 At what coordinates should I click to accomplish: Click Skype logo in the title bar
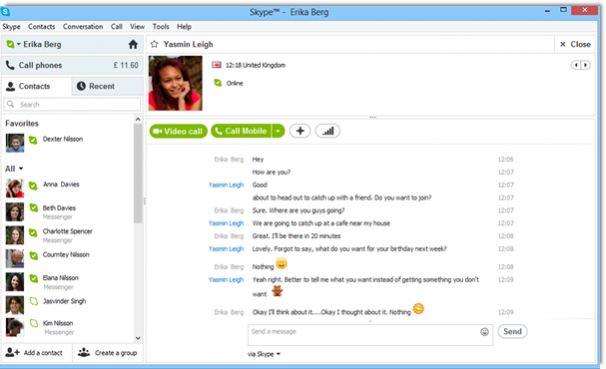pos(5,12)
